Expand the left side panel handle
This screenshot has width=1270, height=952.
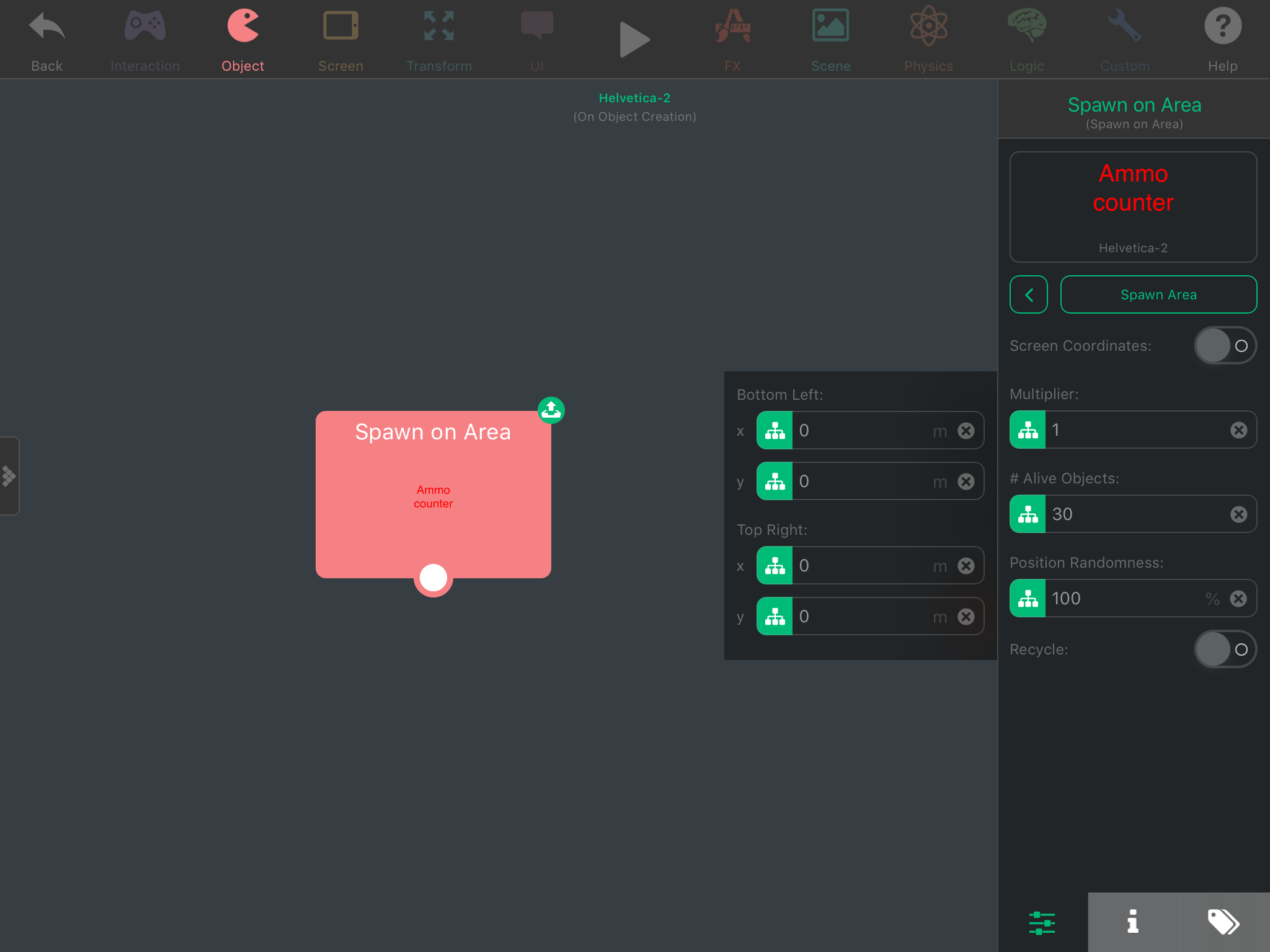click(9, 475)
